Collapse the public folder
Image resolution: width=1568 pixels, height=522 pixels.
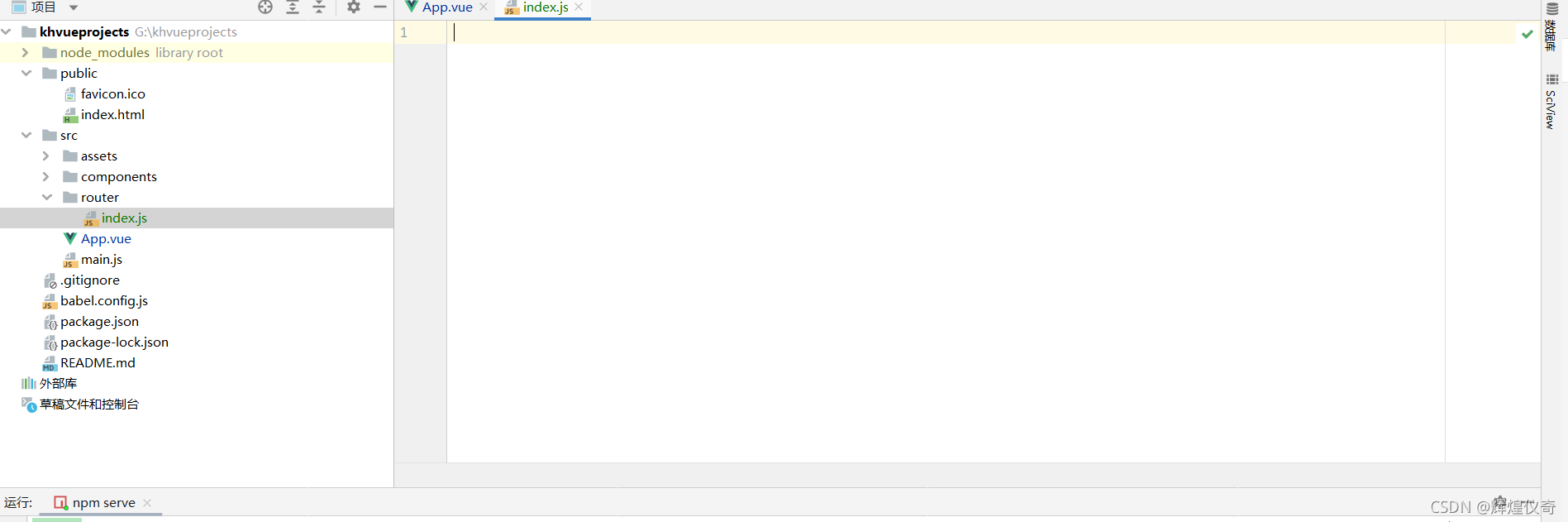pos(26,73)
